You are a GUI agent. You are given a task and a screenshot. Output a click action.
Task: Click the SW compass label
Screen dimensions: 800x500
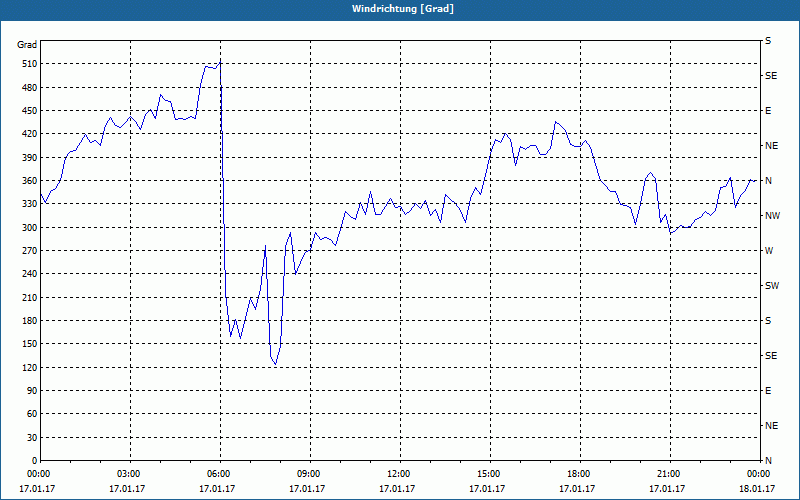click(772, 286)
